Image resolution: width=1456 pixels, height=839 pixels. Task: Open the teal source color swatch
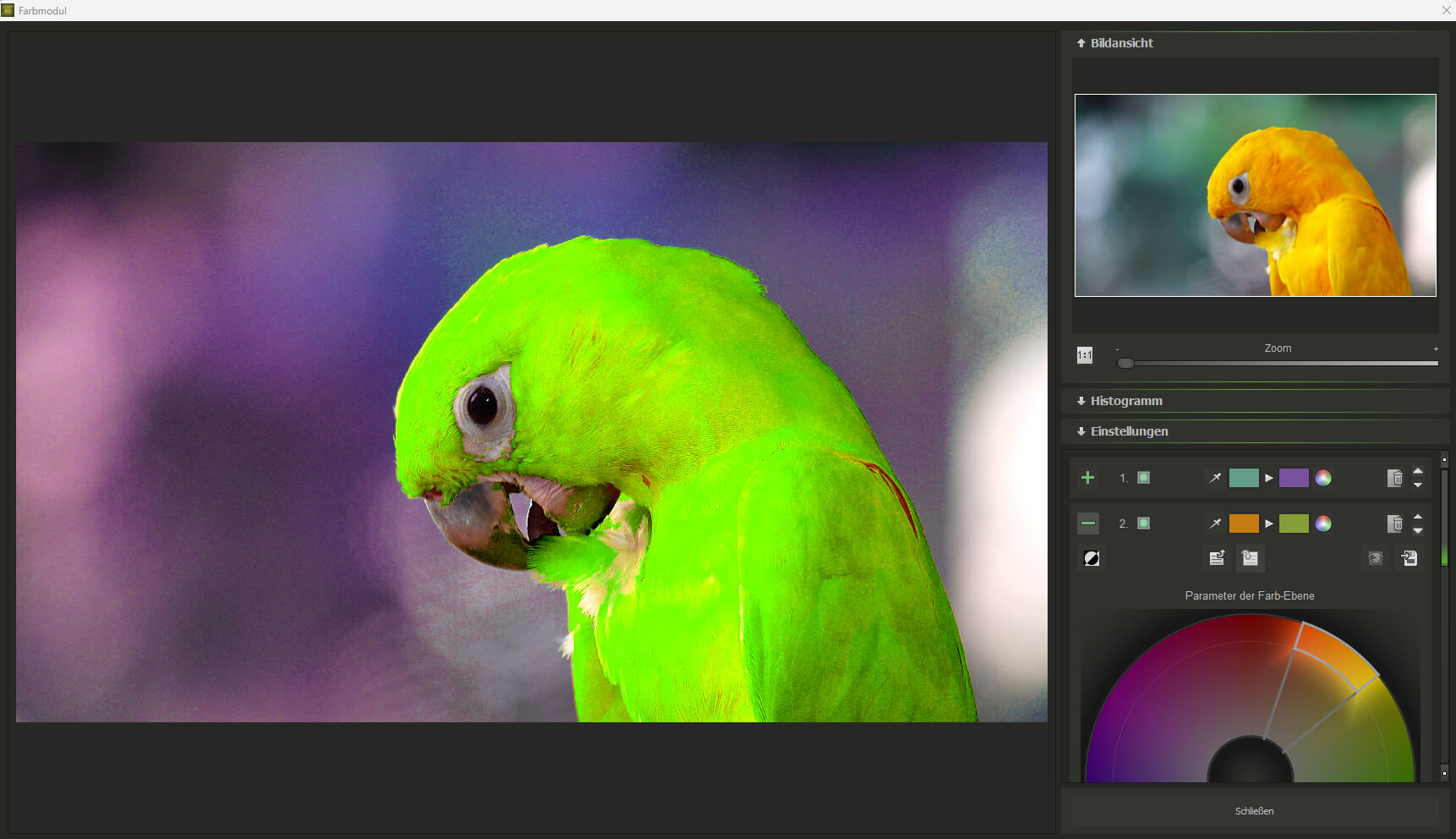click(x=1244, y=478)
